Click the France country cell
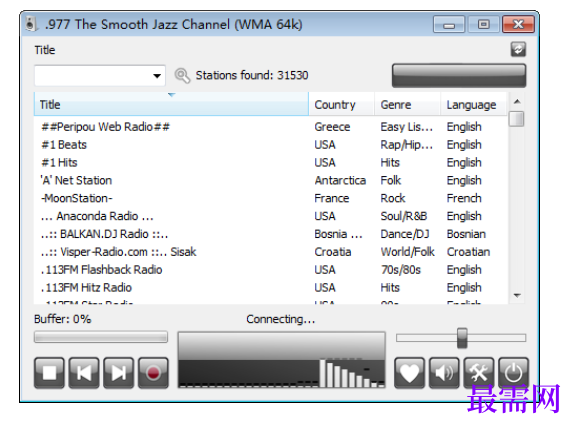The width and height of the screenshot is (579, 430). [x=332, y=198]
